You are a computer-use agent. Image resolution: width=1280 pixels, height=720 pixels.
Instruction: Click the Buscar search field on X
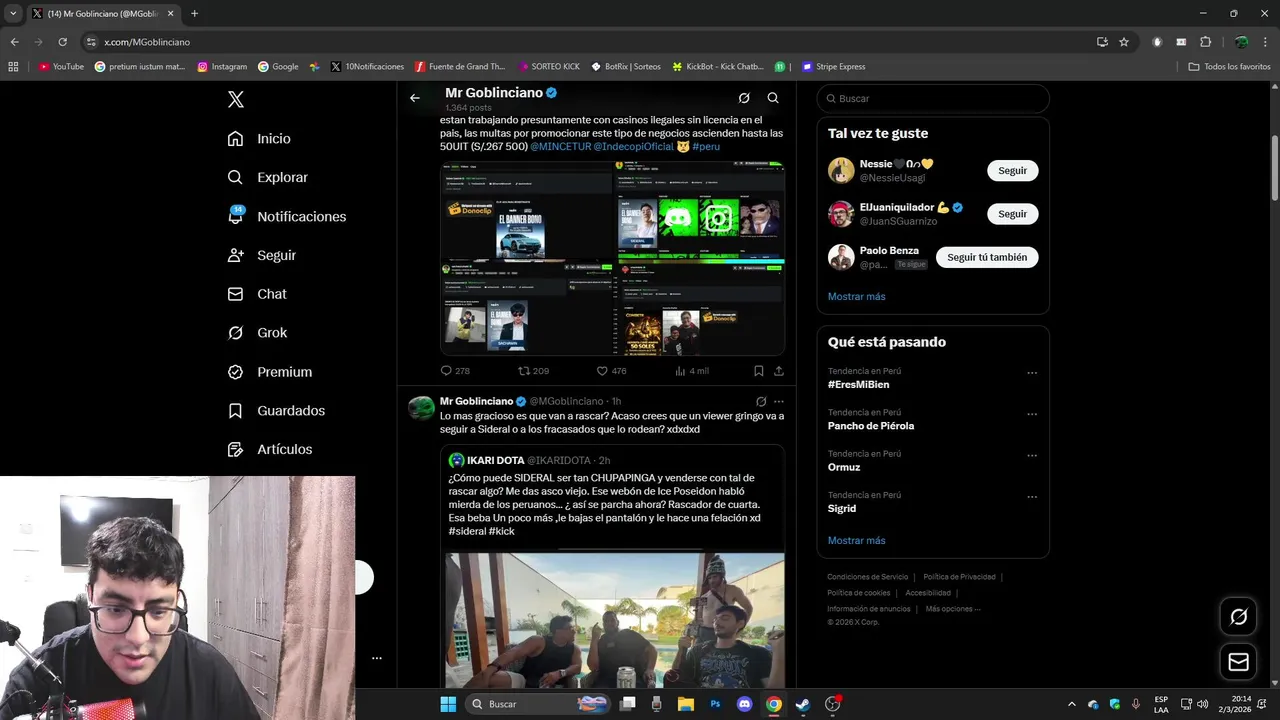[933, 98]
